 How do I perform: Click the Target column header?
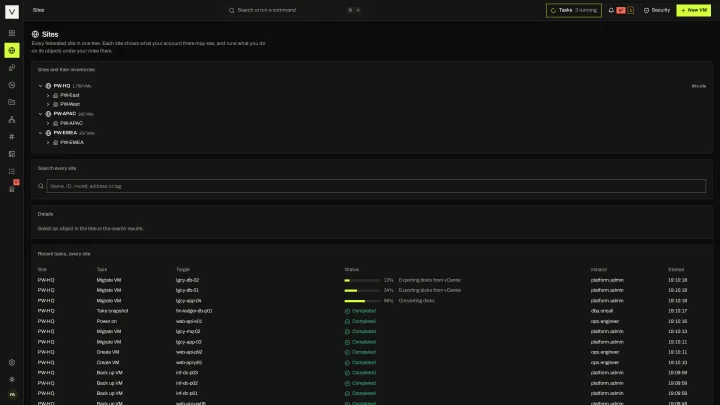coord(183,270)
